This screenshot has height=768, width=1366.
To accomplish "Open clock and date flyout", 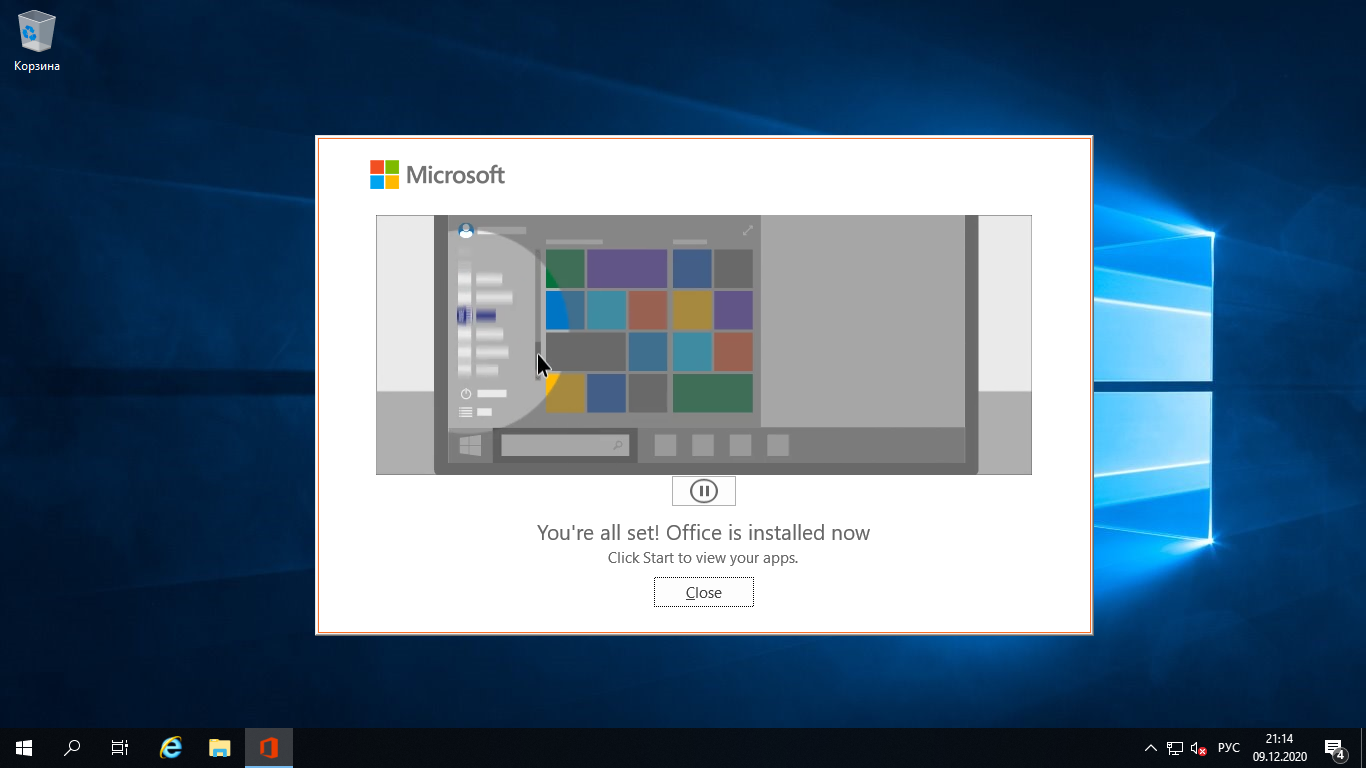I will 1280,747.
